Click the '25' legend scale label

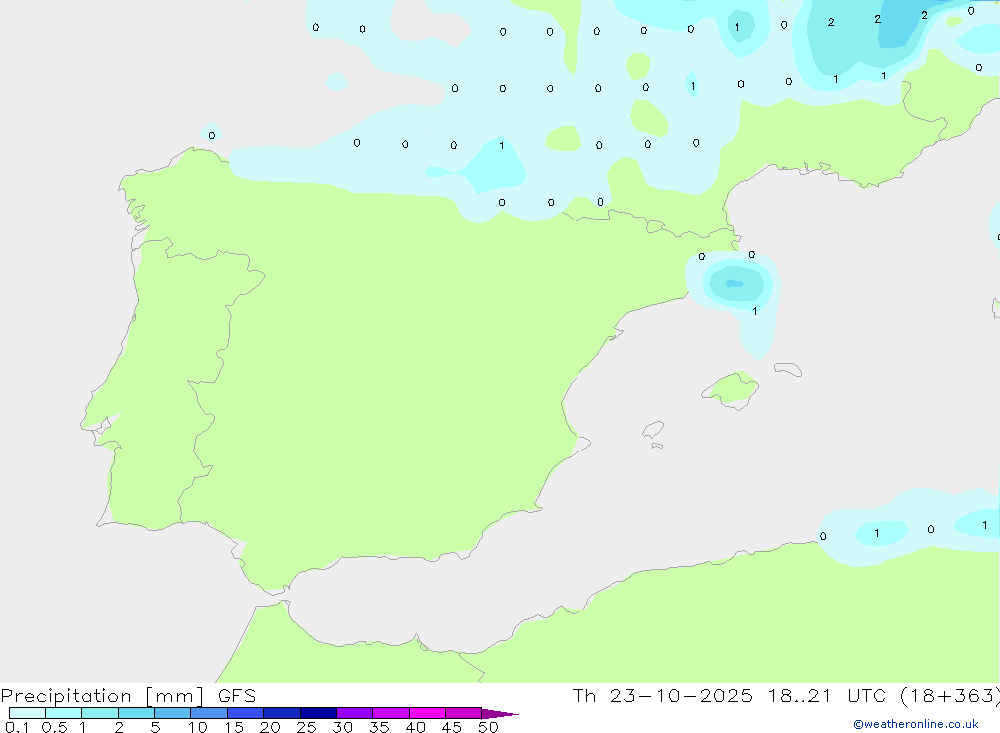(307, 727)
